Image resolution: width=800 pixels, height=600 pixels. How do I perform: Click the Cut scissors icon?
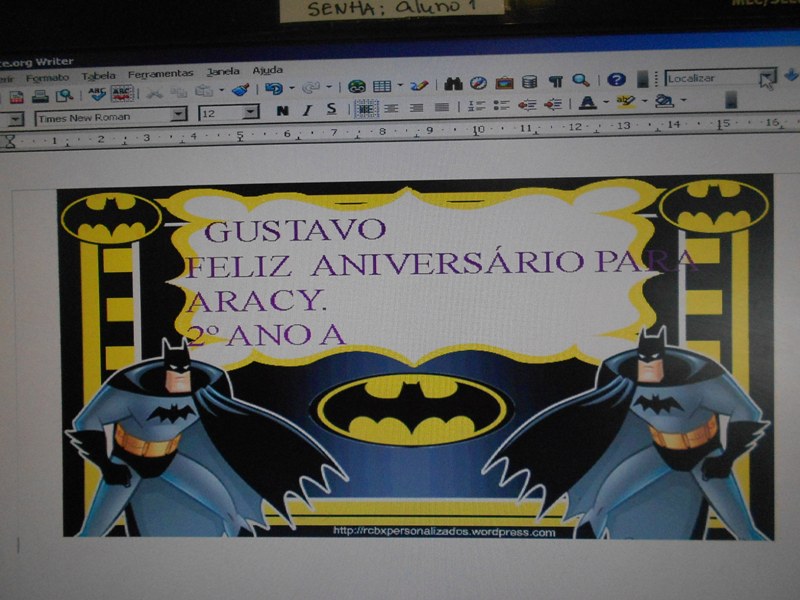coord(154,92)
